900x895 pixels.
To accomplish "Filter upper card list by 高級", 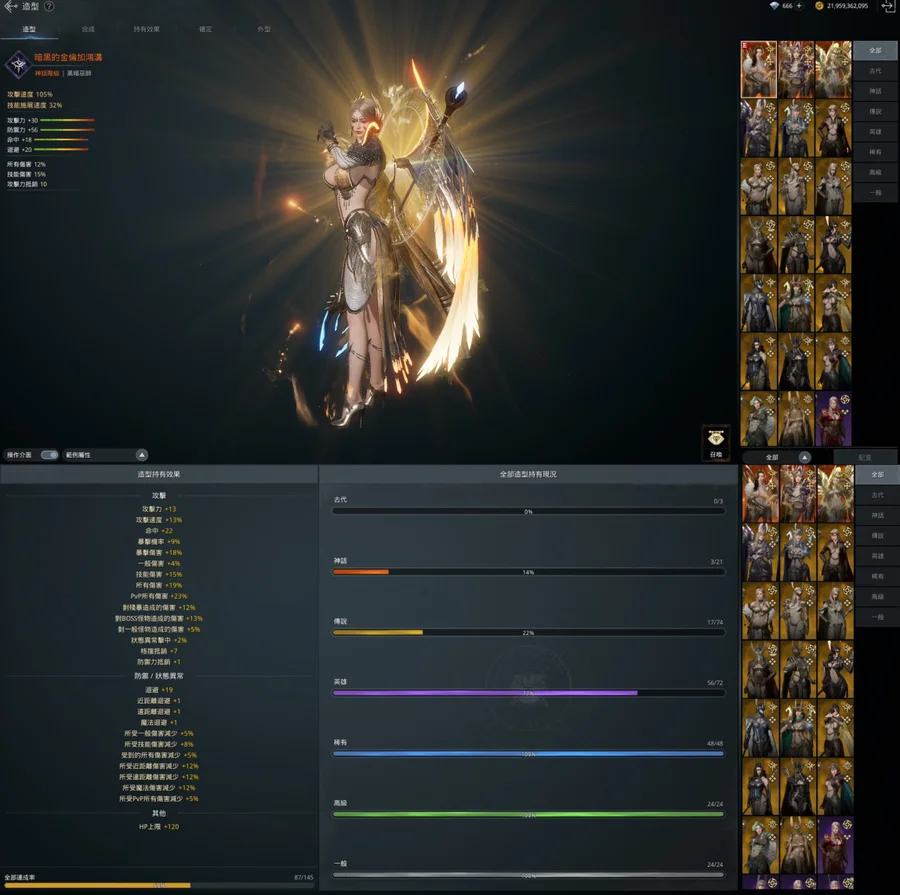I will [875, 172].
